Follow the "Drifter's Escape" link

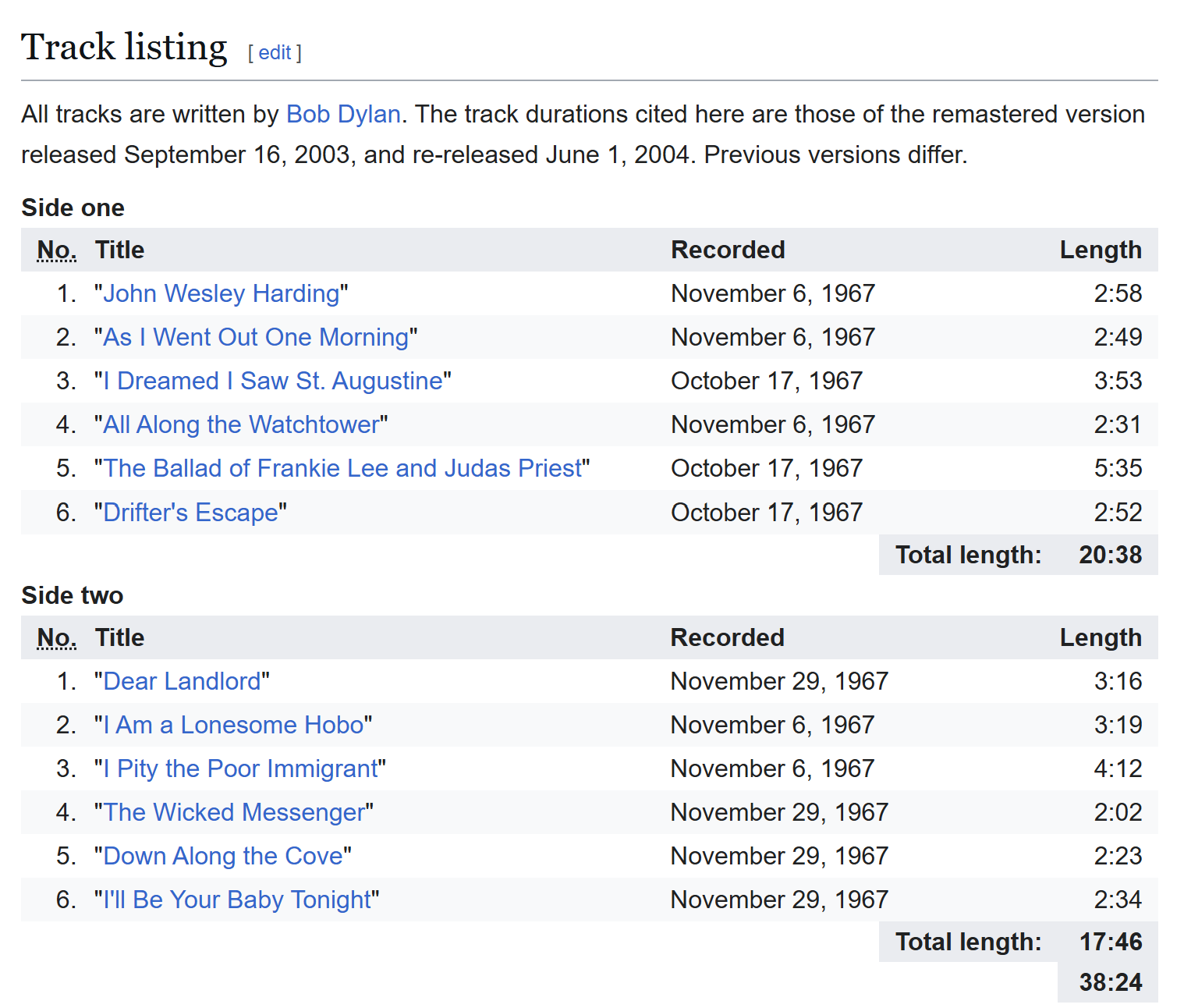click(x=191, y=513)
